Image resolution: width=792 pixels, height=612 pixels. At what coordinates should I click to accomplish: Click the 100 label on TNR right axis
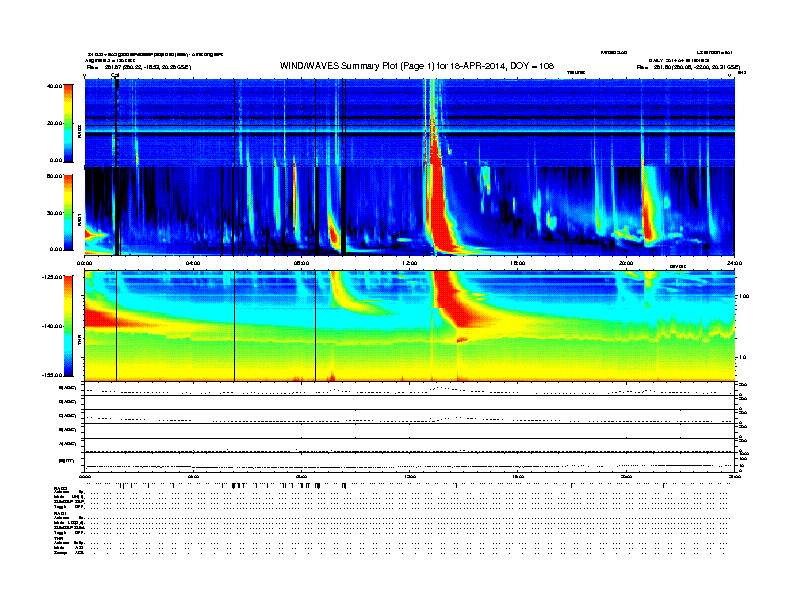click(744, 296)
